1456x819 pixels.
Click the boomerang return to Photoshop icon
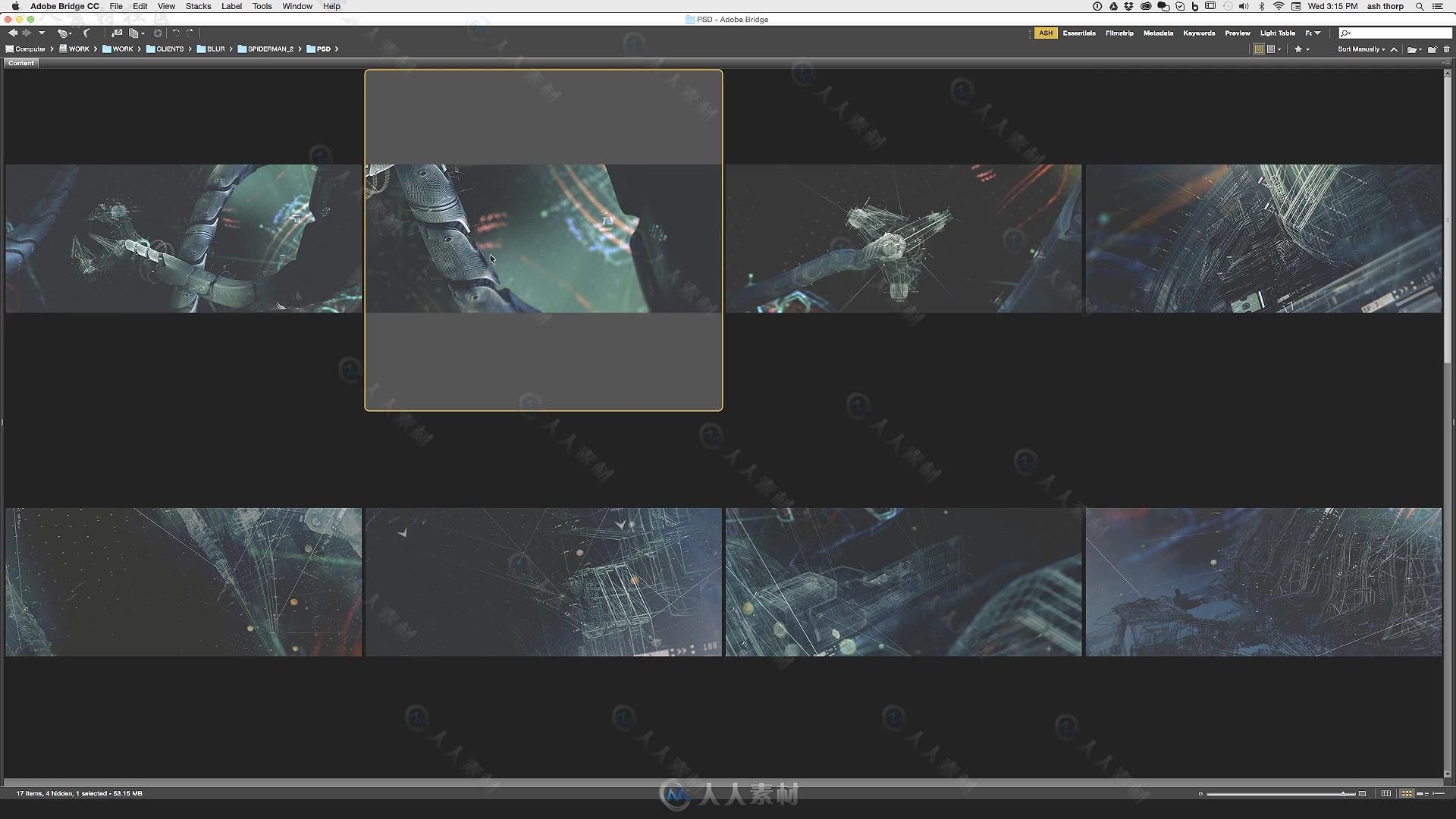86,33
